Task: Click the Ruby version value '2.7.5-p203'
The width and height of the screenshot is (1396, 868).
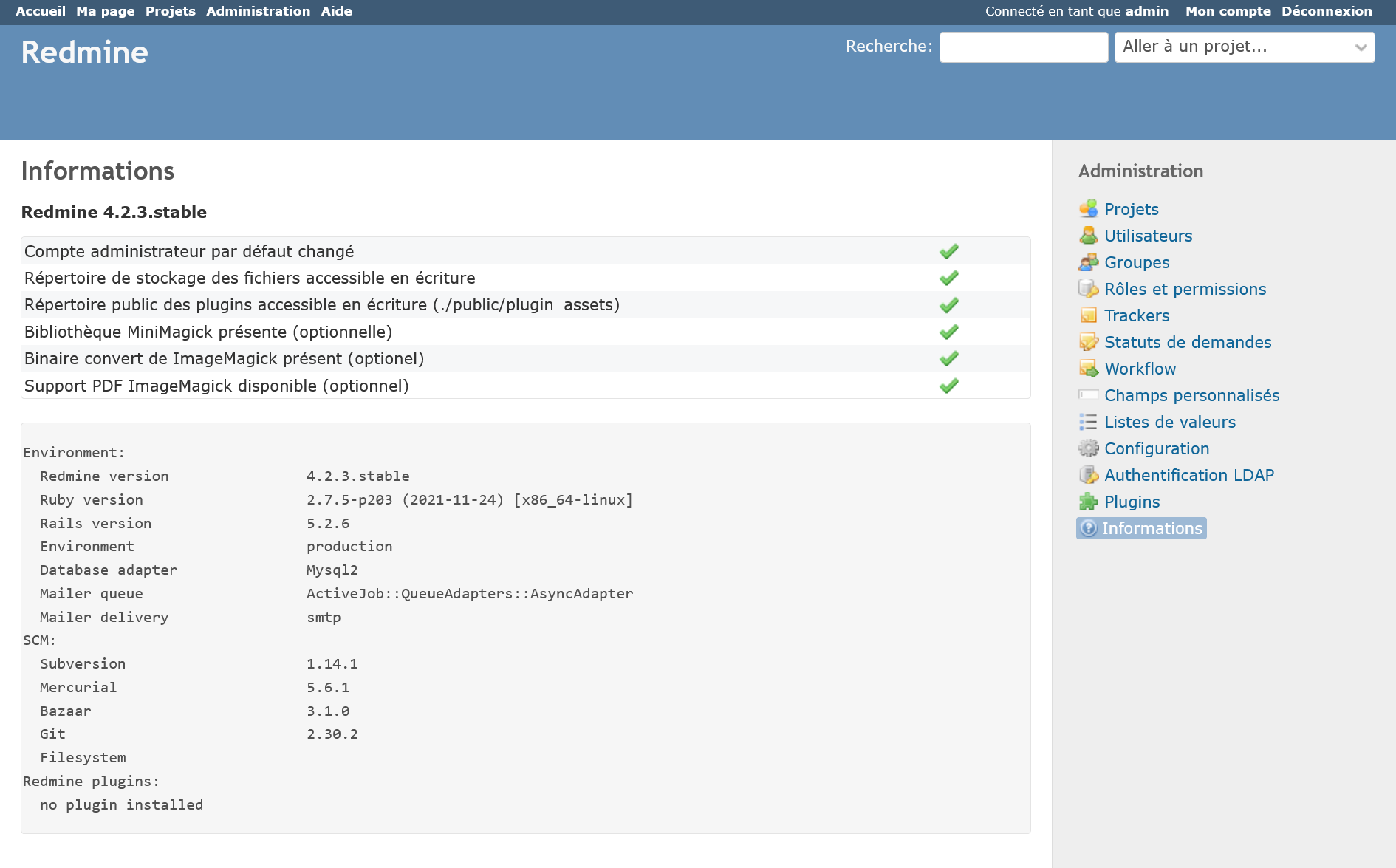Action: [x=349, y=500]
